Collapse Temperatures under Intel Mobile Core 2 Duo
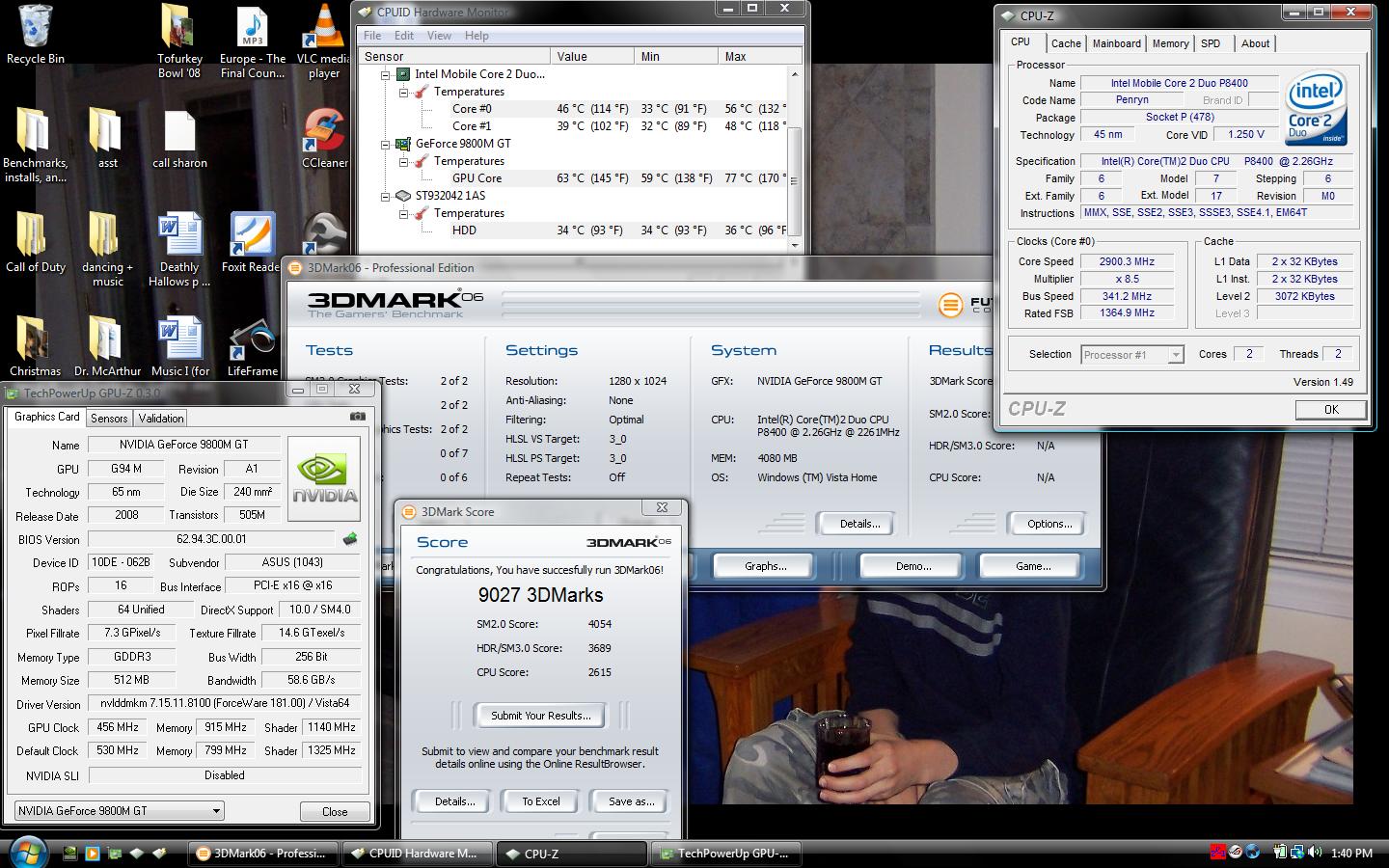 pos(404,92)
